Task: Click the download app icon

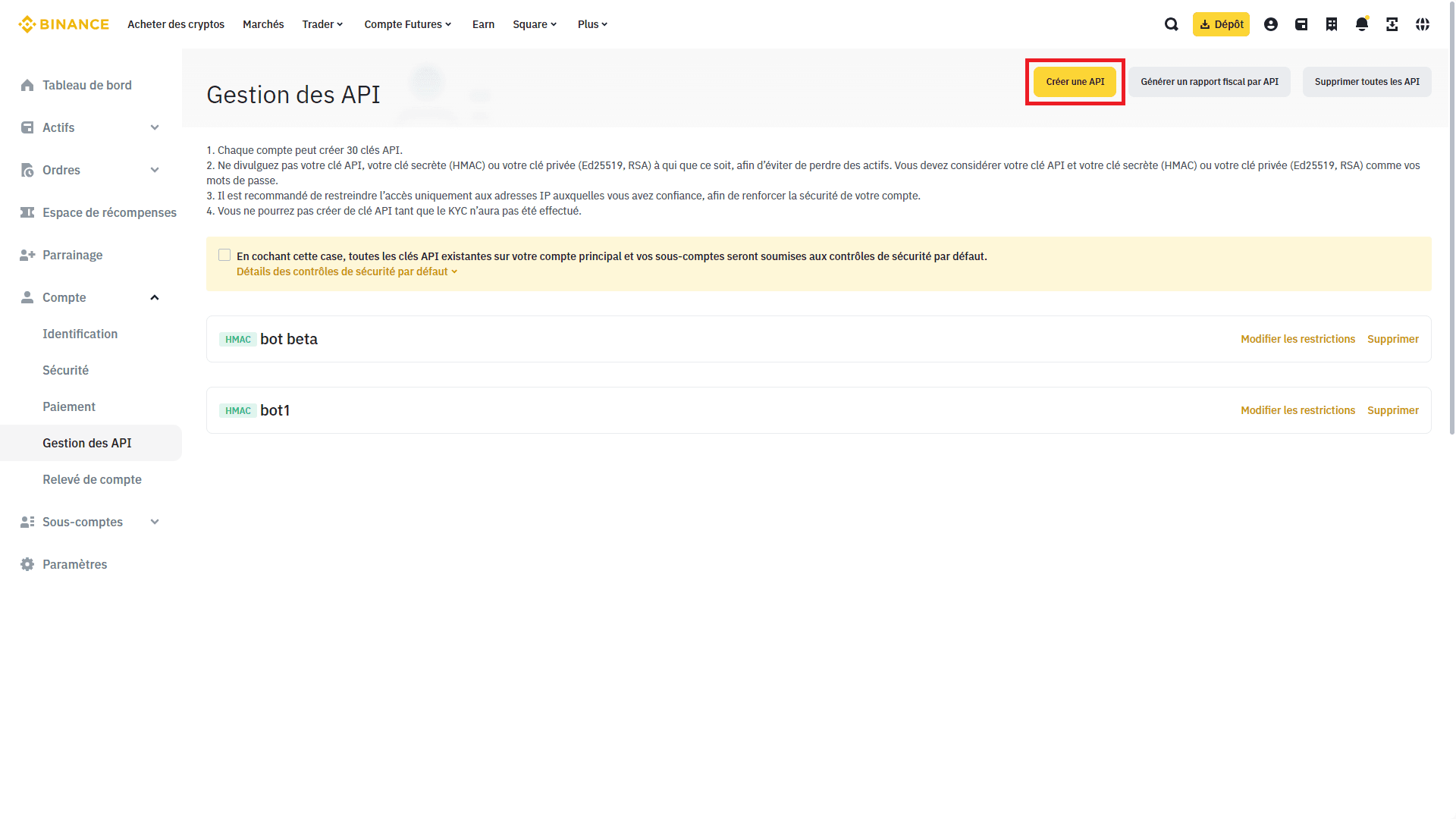Action: pos(1392,24)
